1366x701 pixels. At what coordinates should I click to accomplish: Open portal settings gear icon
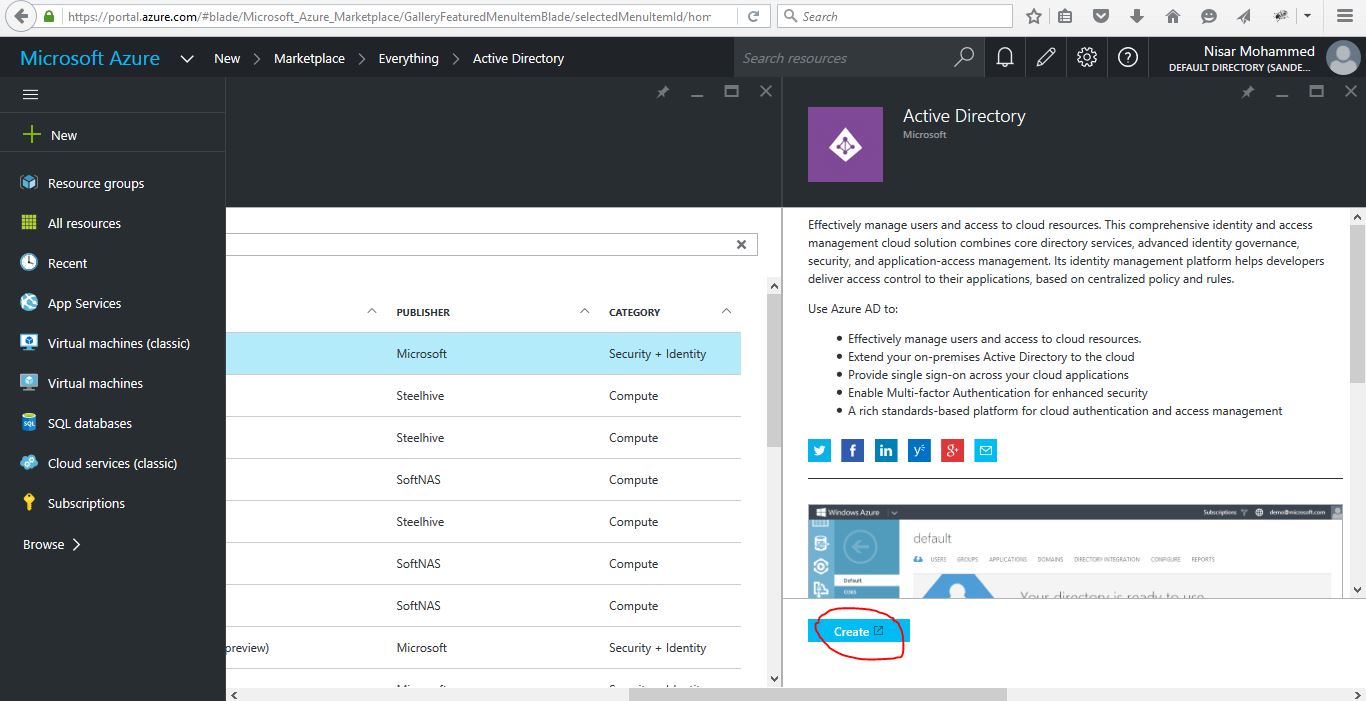click(x=1087, y=58)
